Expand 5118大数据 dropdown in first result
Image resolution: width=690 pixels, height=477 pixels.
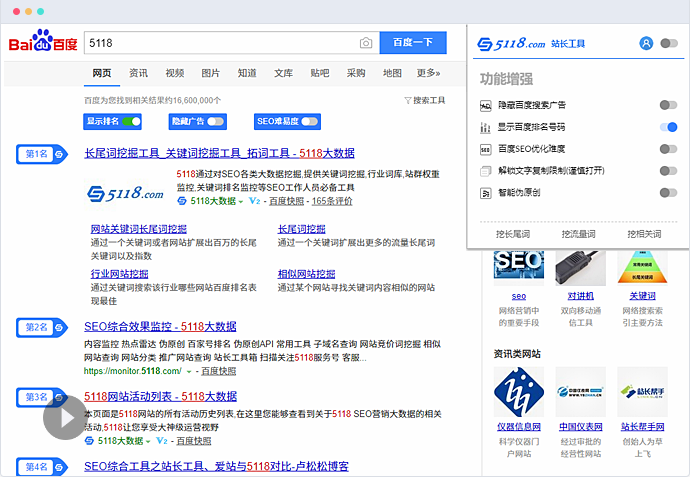[241, 202]
